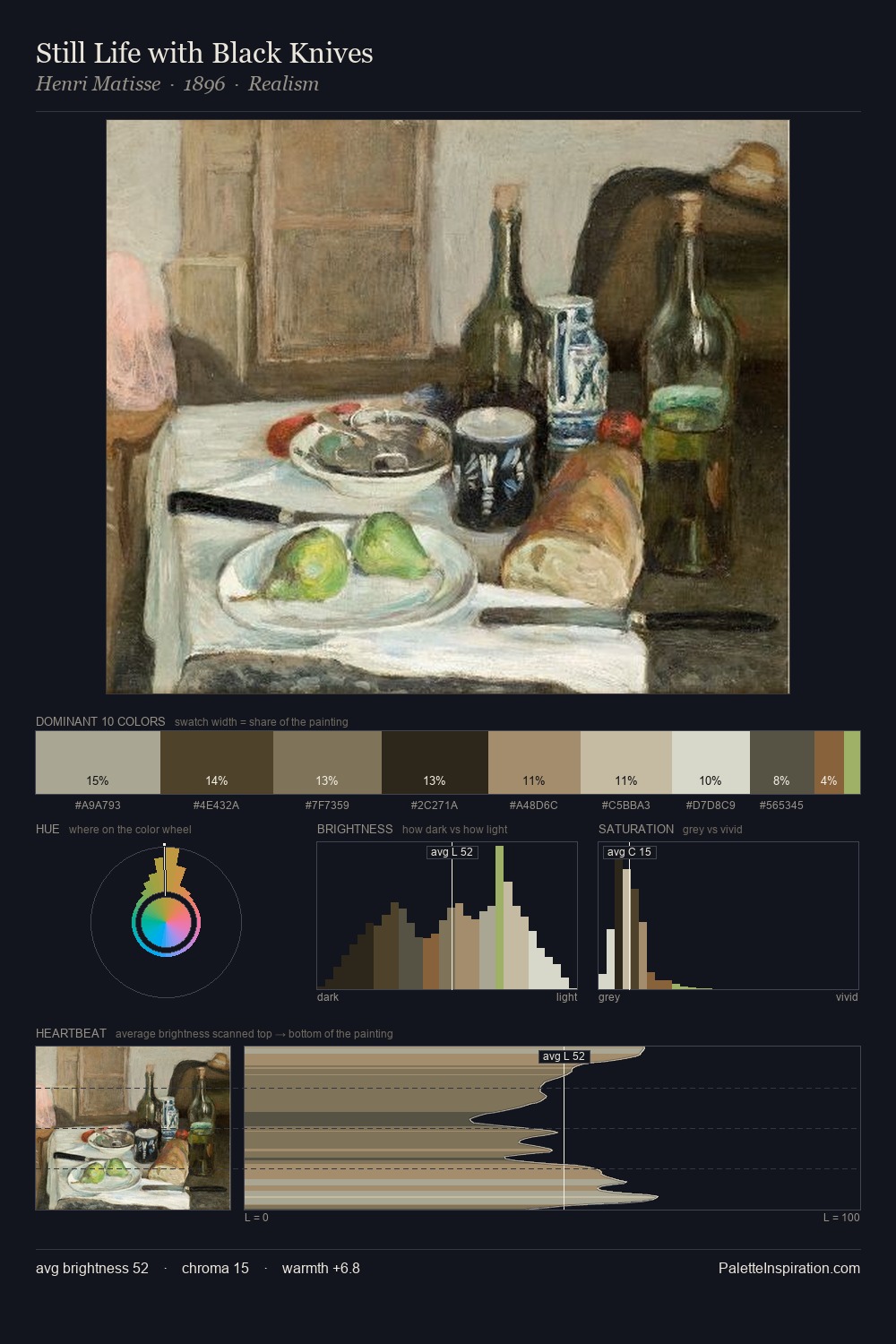Click the avg L 52 label in brightness histogram
The width and height of the screenshot is (896, 1344).
click(x=452, y=852)
